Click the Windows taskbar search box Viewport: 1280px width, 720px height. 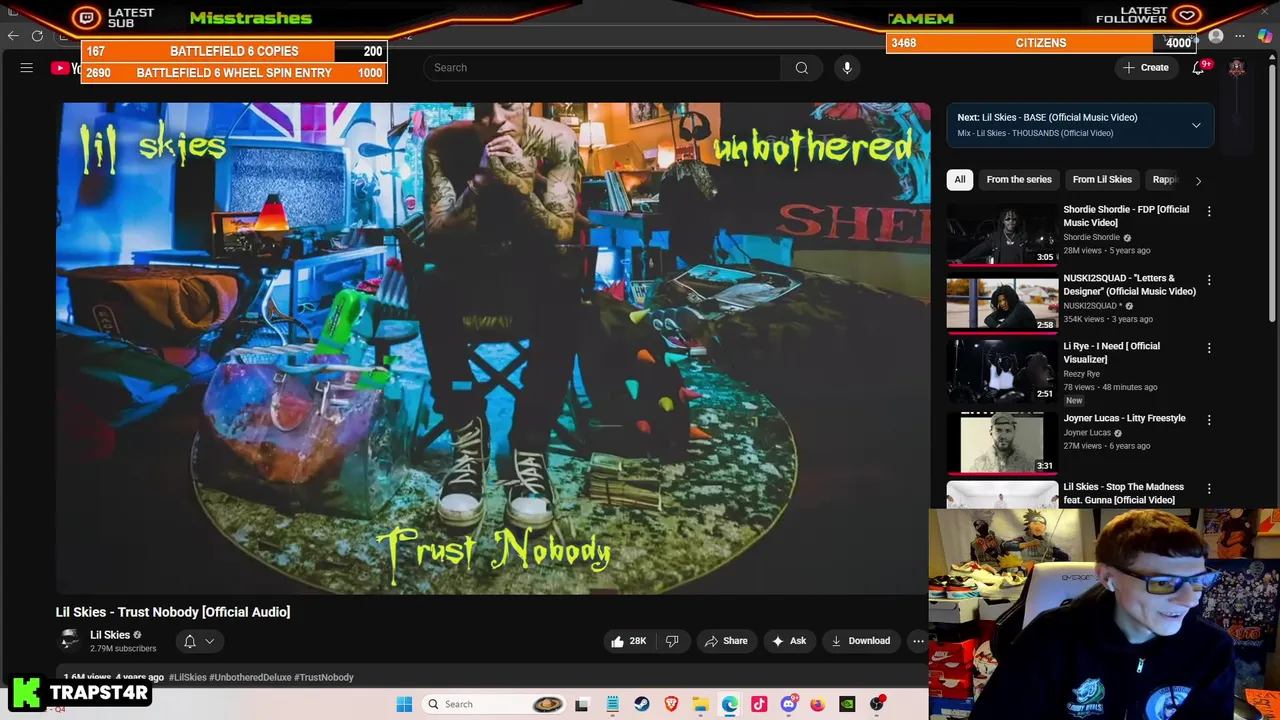click(492, 704)
